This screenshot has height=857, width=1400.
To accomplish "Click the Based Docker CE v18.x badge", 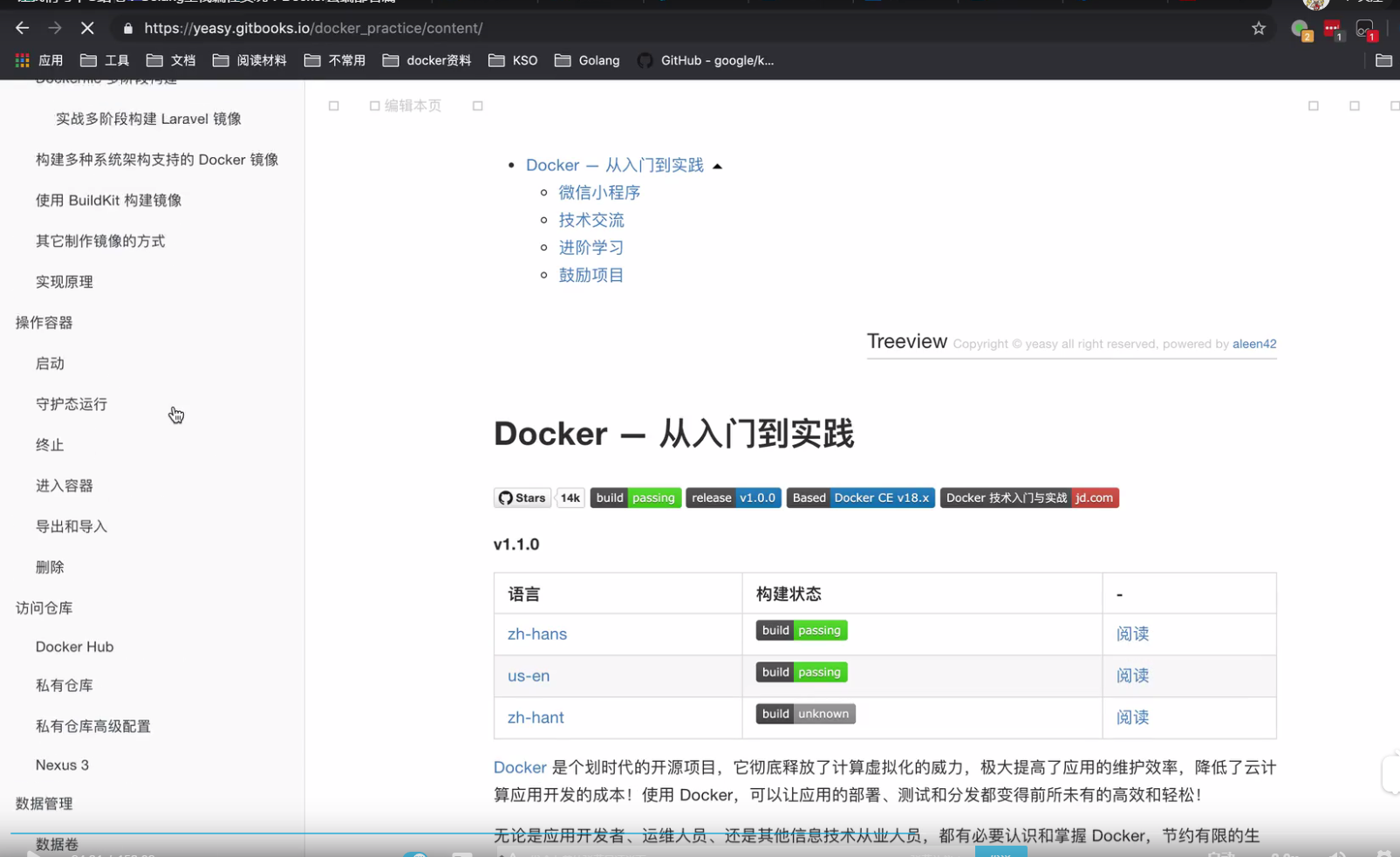I will point(861,497).
